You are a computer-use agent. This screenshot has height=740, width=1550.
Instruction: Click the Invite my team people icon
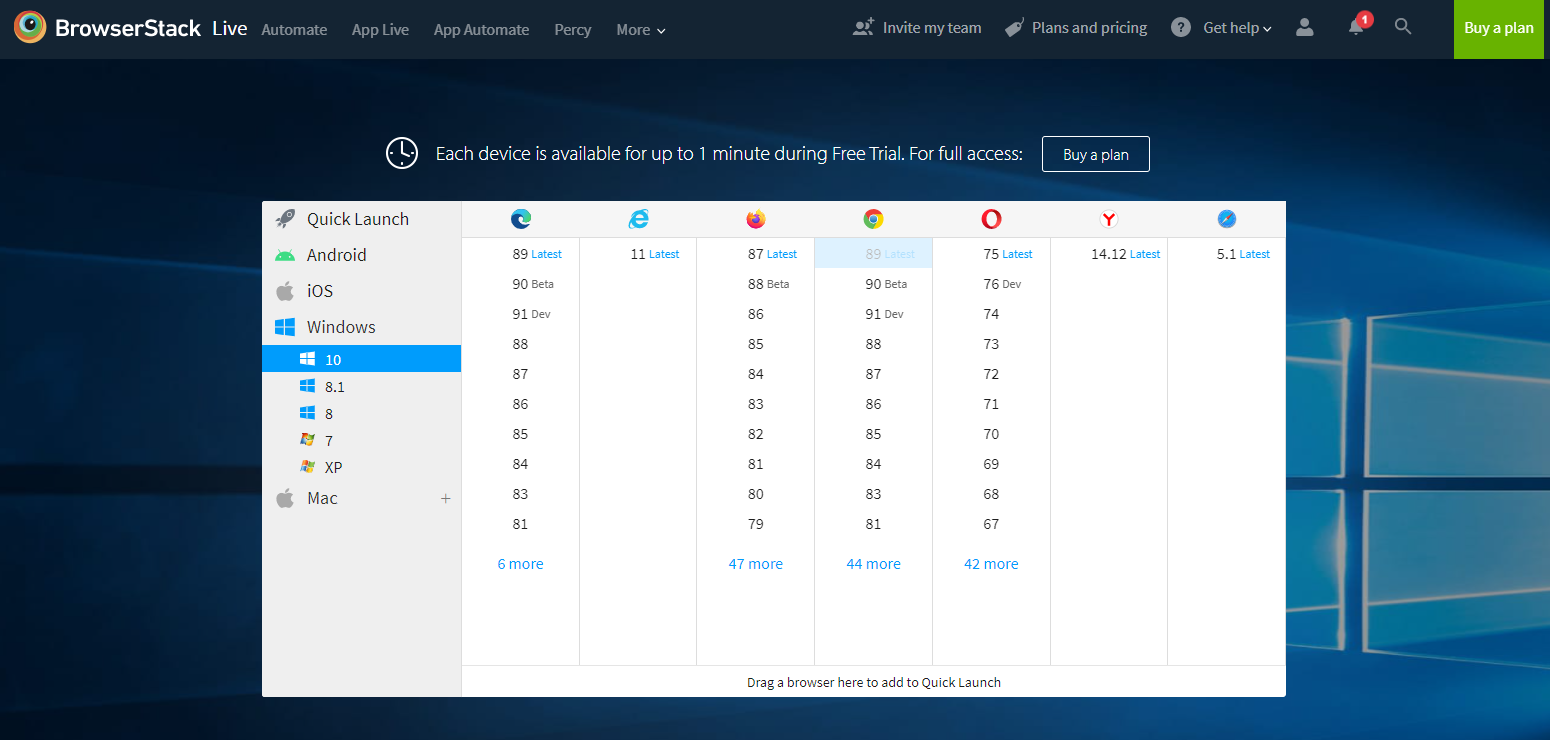(x=863, y=28)
